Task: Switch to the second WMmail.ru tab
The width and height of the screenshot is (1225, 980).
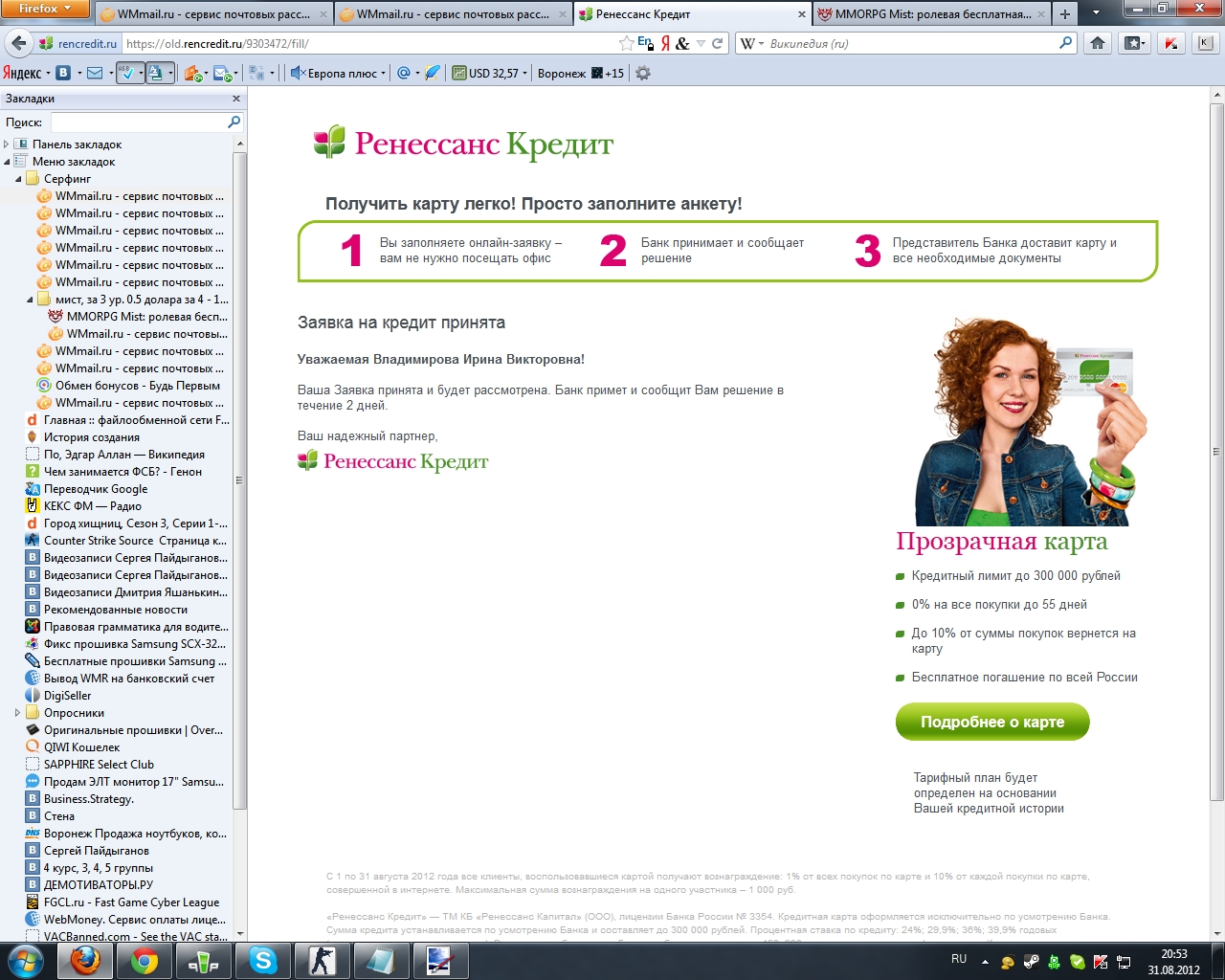Action: tap(452, 14)
